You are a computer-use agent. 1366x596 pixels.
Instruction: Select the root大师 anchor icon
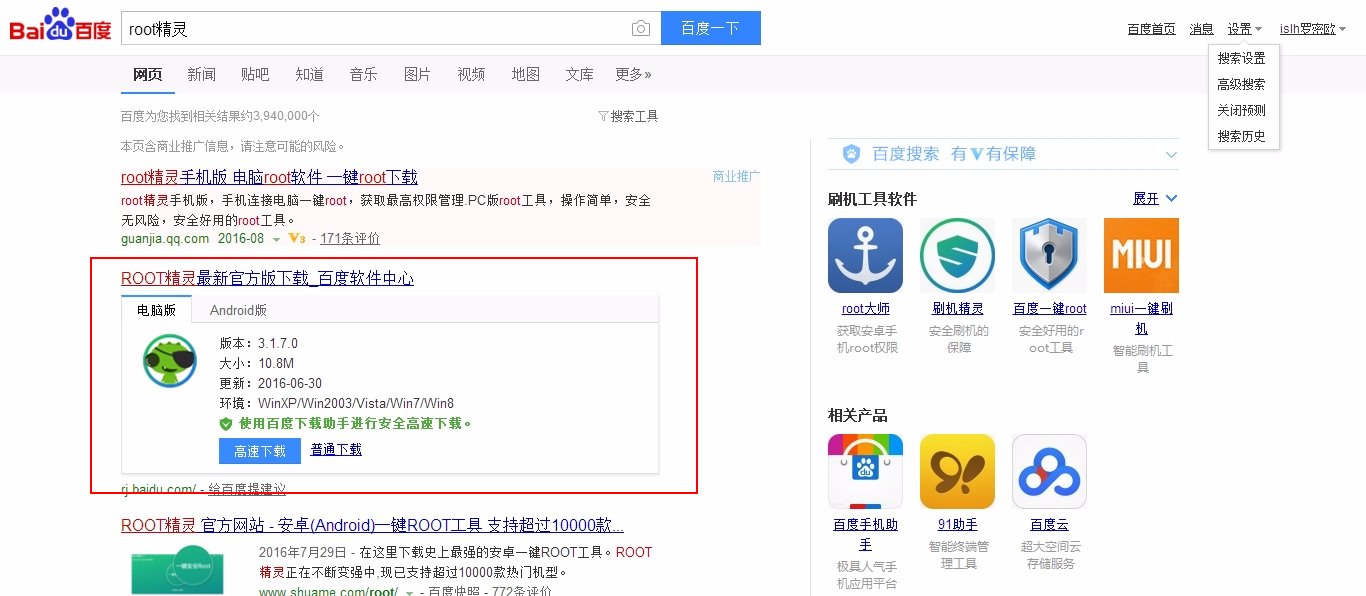tap(865, 255)
